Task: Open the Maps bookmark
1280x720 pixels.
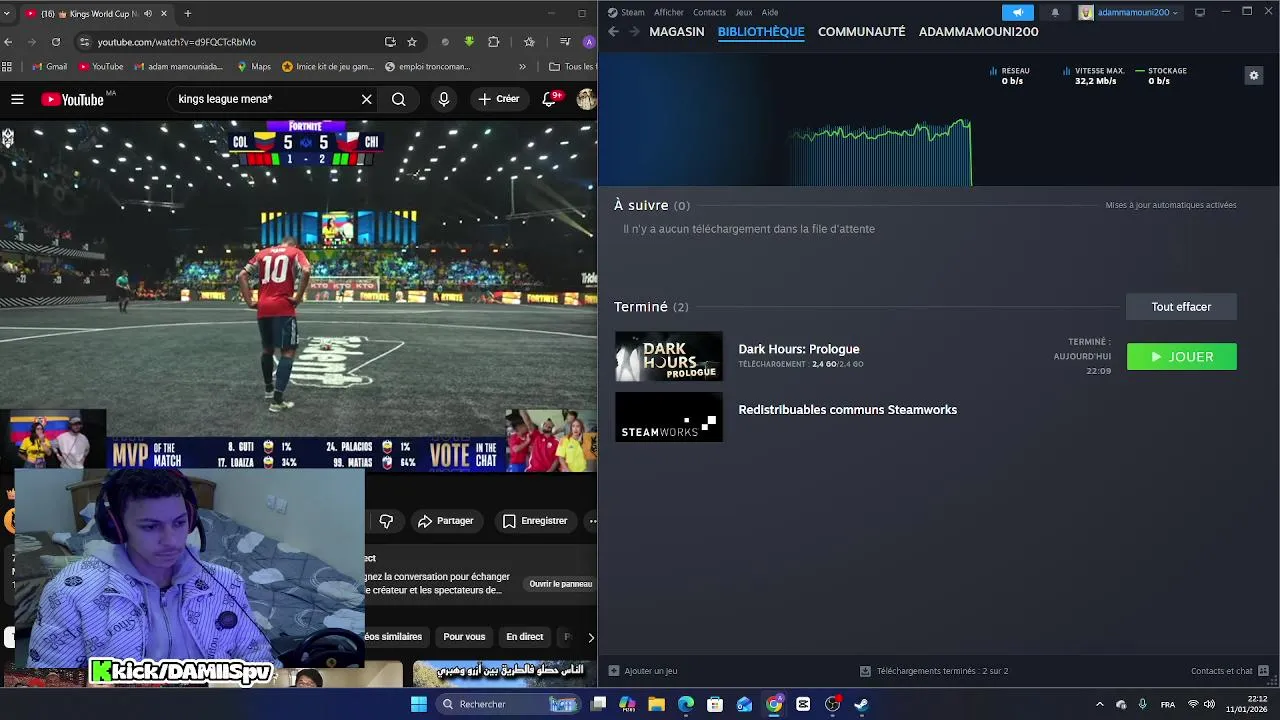Action: (x=254, y=67)
